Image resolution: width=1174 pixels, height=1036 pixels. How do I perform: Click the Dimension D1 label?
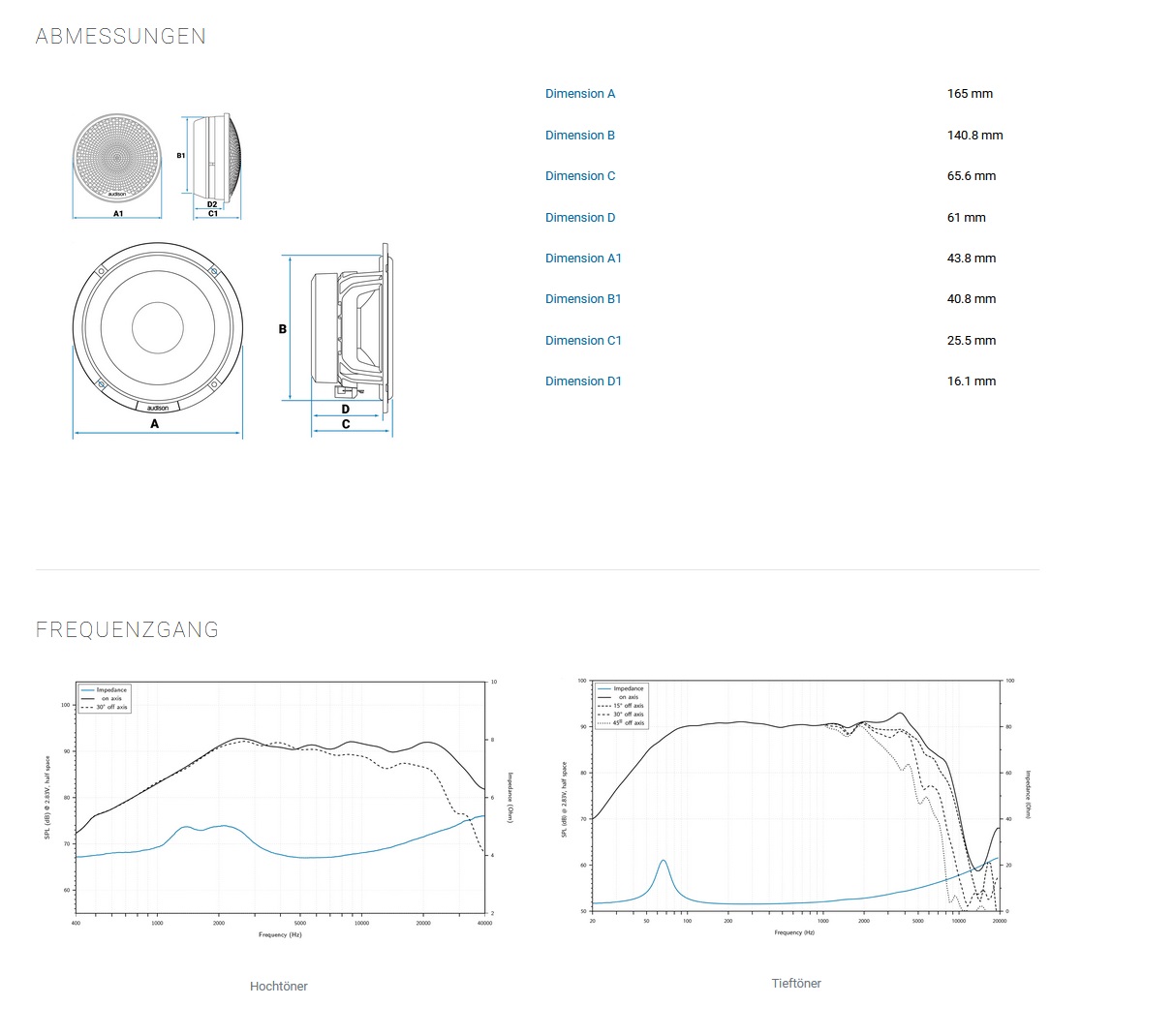(x=583, y=381)
